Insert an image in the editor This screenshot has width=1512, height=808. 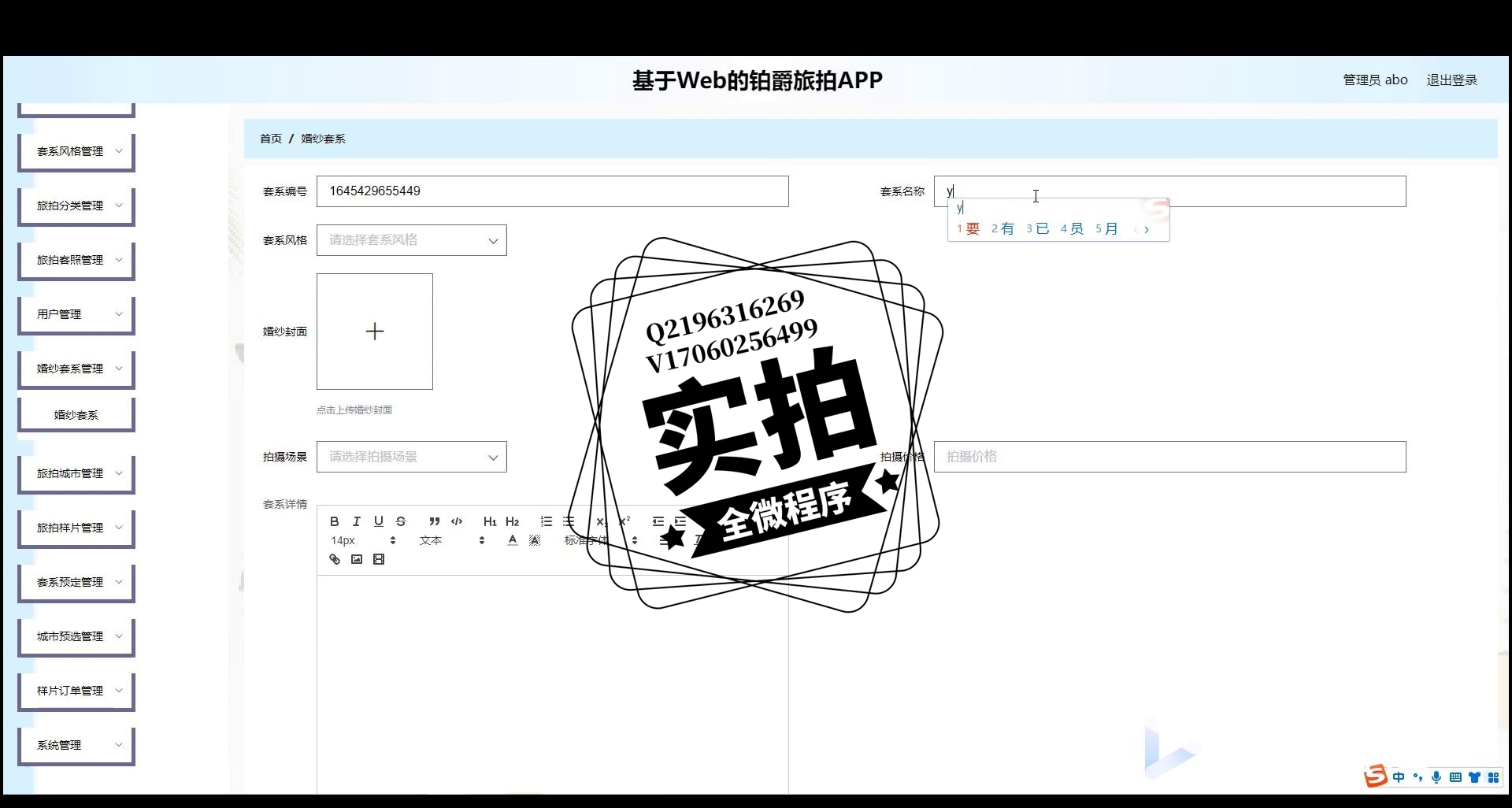click(357, 559)
